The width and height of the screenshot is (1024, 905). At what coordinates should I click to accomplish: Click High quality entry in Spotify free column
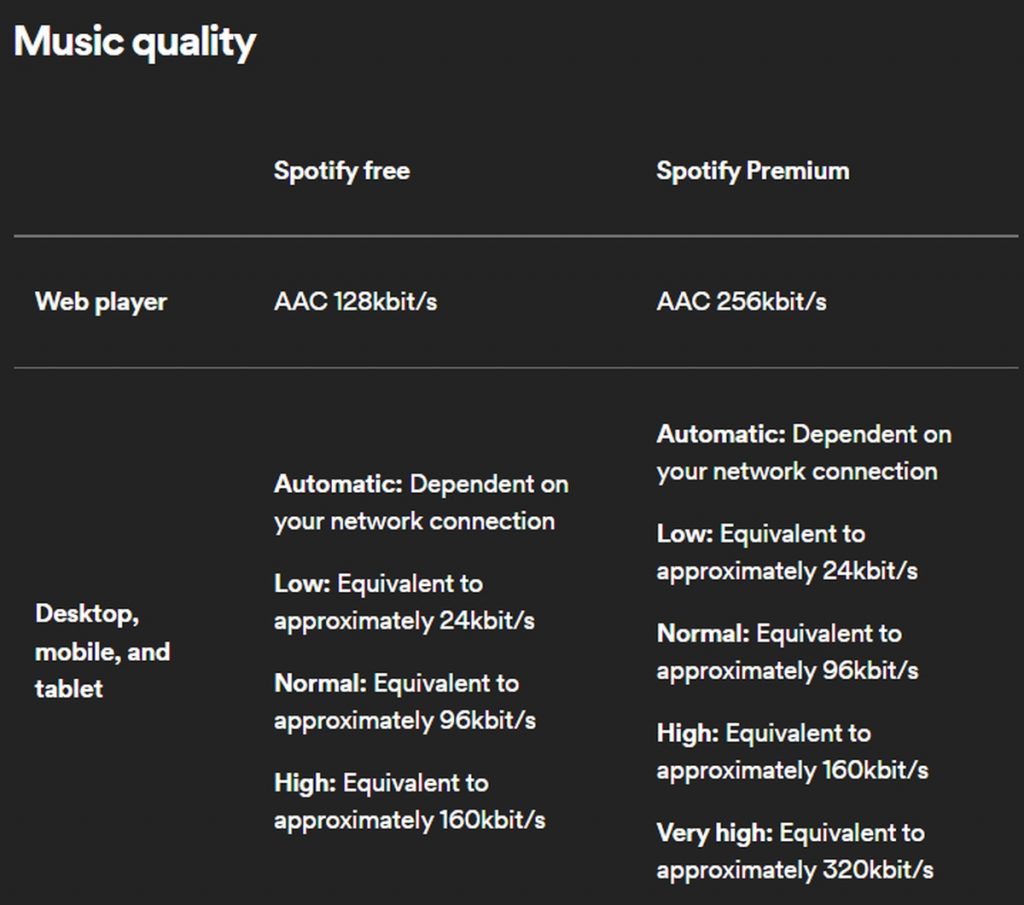(408, 802)
